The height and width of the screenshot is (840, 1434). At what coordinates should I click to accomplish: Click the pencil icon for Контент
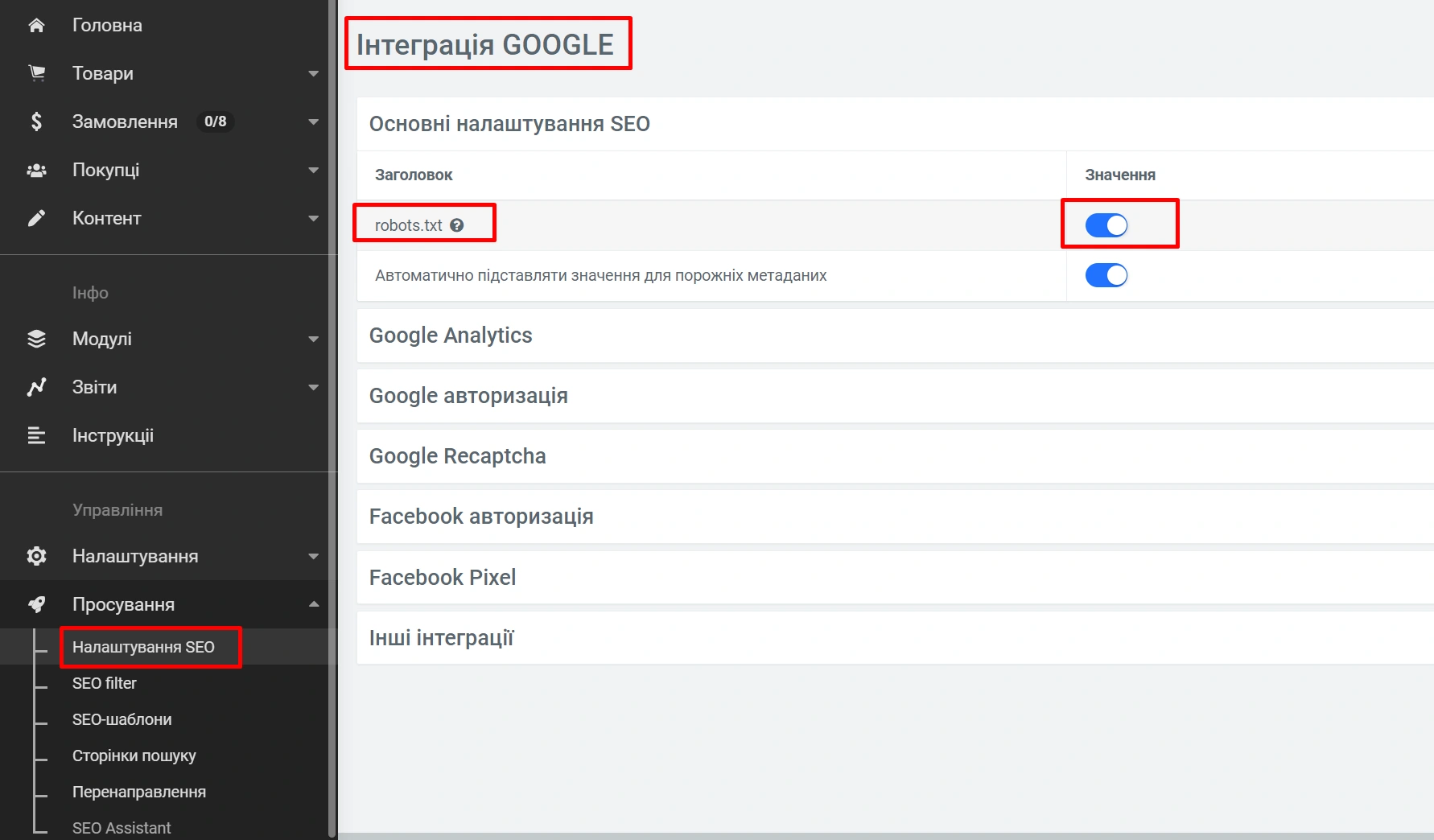click(36, 218)
